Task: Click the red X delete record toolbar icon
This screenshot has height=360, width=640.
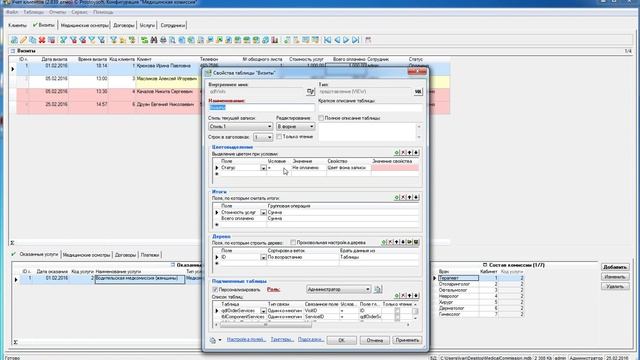Action: click(x=42, y=40)
